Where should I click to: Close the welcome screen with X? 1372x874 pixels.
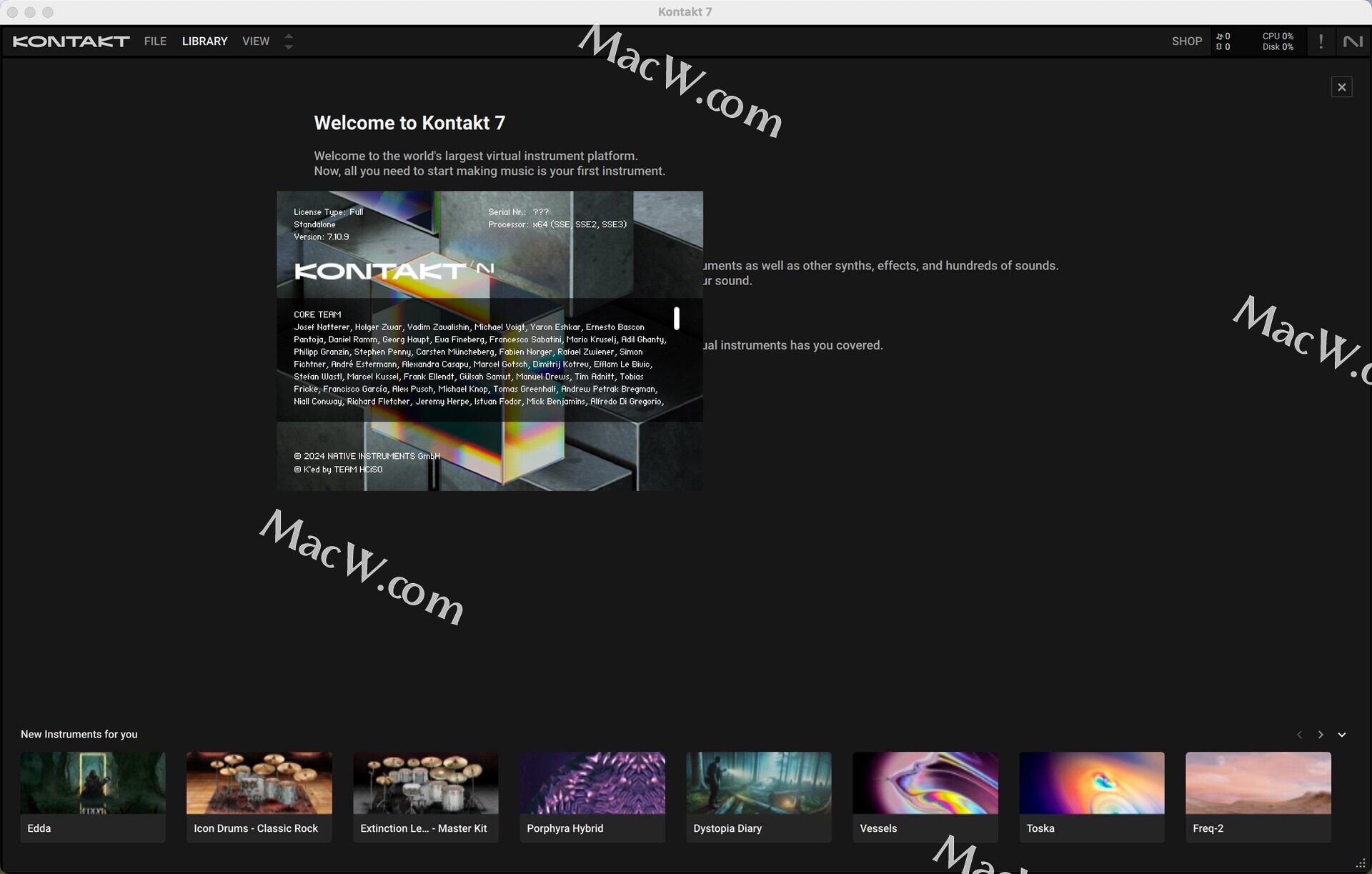[1341, 87]
